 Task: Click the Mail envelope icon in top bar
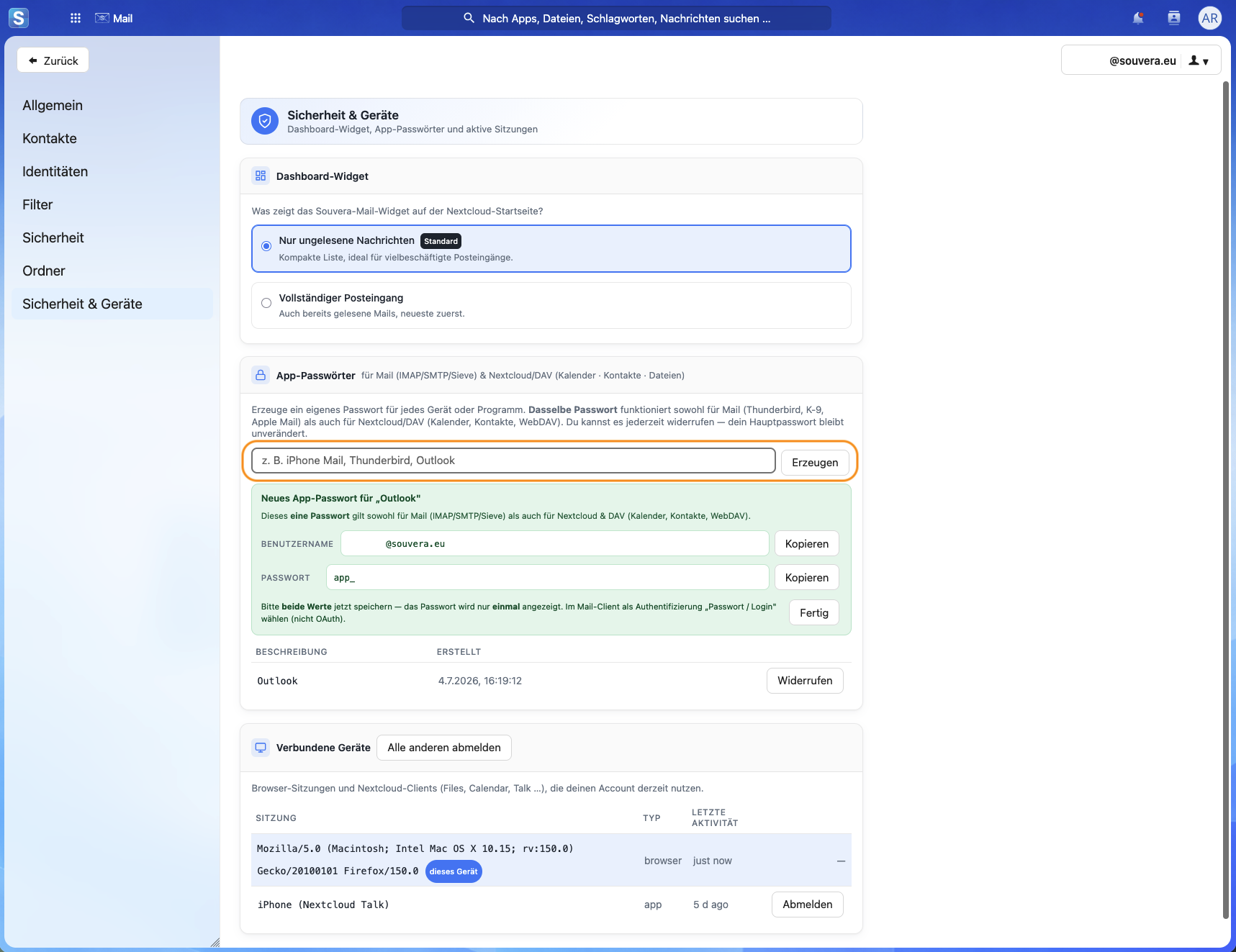click(x=102, y=18)
